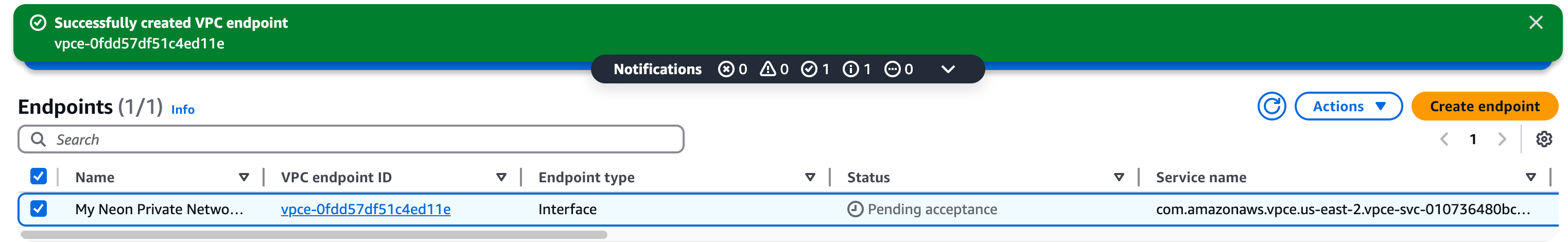Click the error notifications count icon

tap(725, 70)
